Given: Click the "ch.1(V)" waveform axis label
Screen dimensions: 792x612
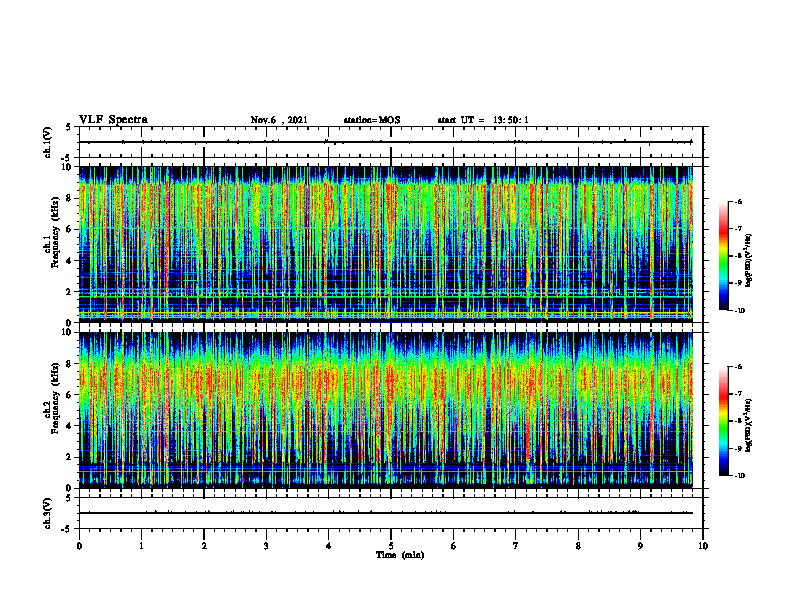Looking at the screenshot, I should click(47, 142).
